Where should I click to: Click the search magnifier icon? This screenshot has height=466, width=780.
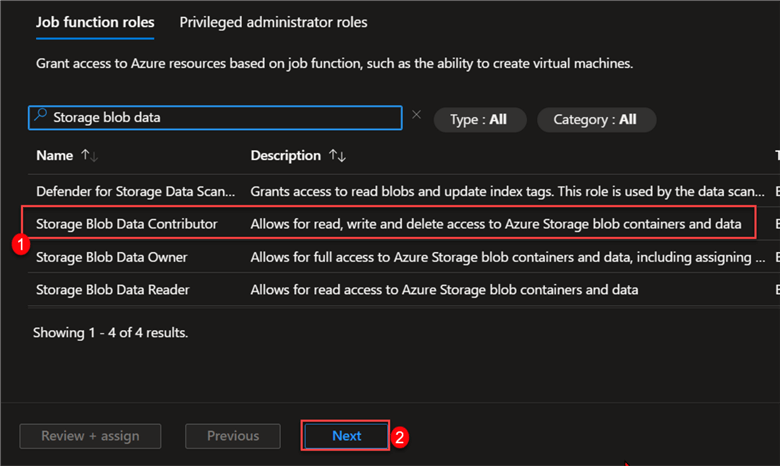pos(41,117)
